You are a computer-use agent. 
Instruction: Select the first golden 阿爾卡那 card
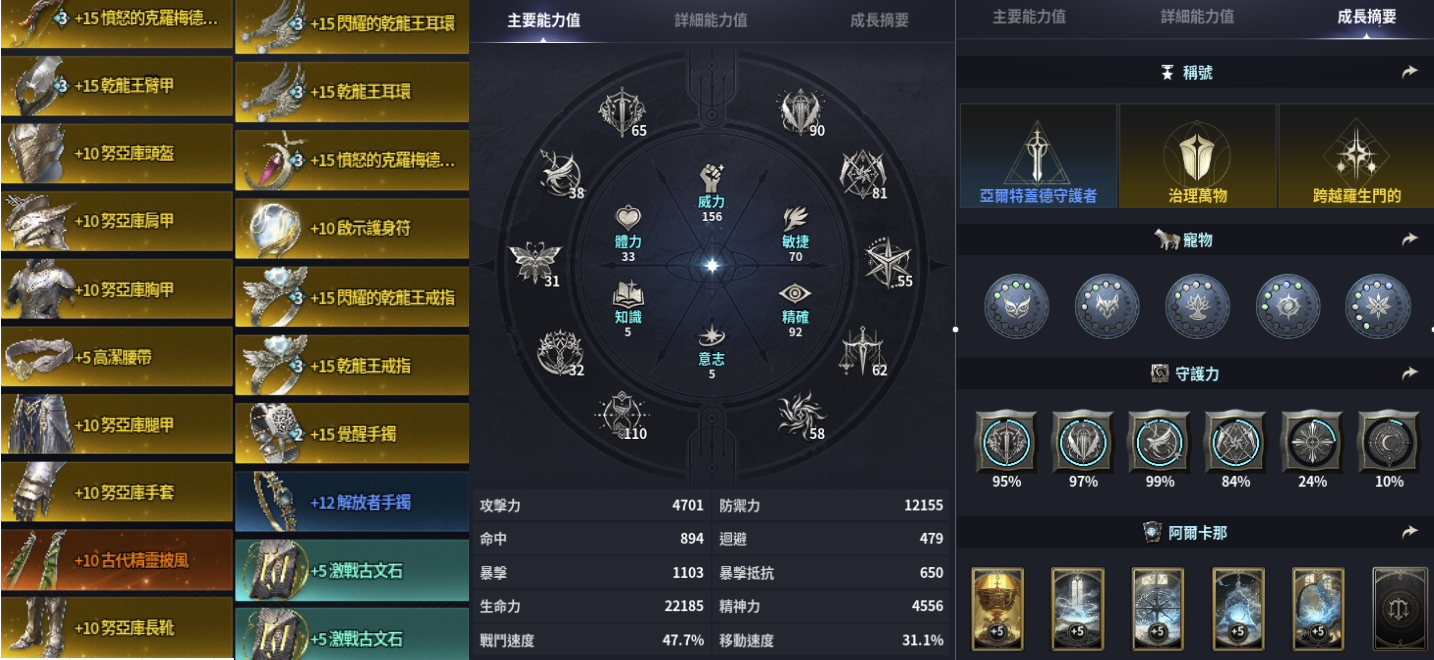click(996, 609)
